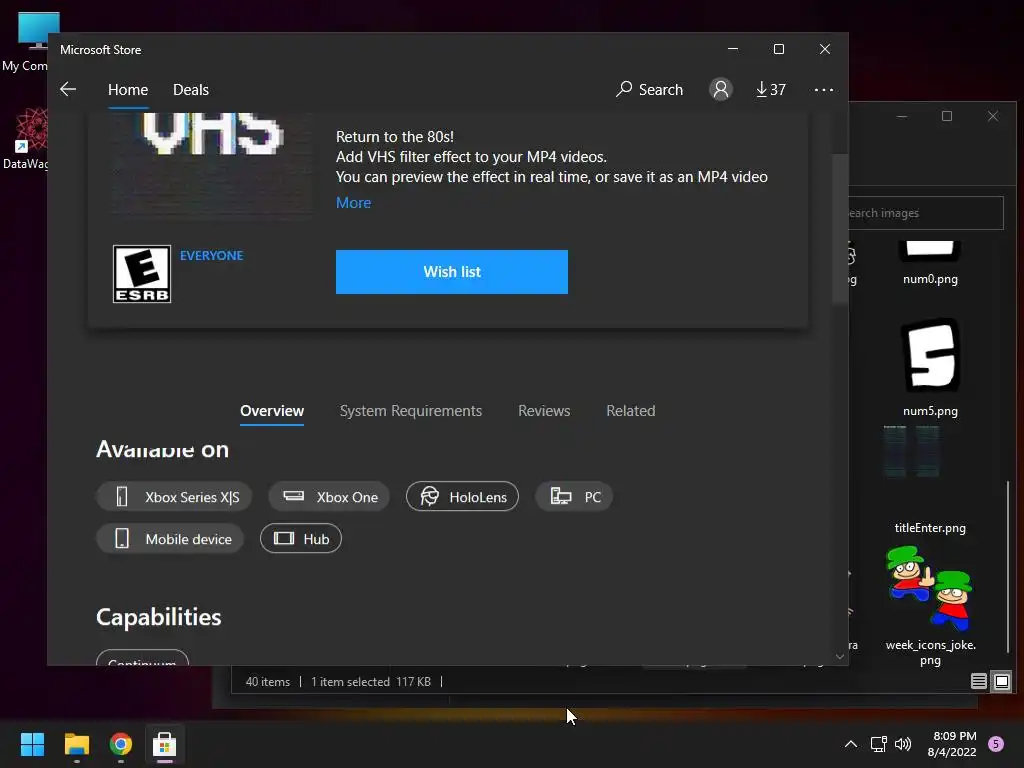This screenshot has width=1024, height=768.
Task: Select the Mobile device platform chip
Action: 170,539
